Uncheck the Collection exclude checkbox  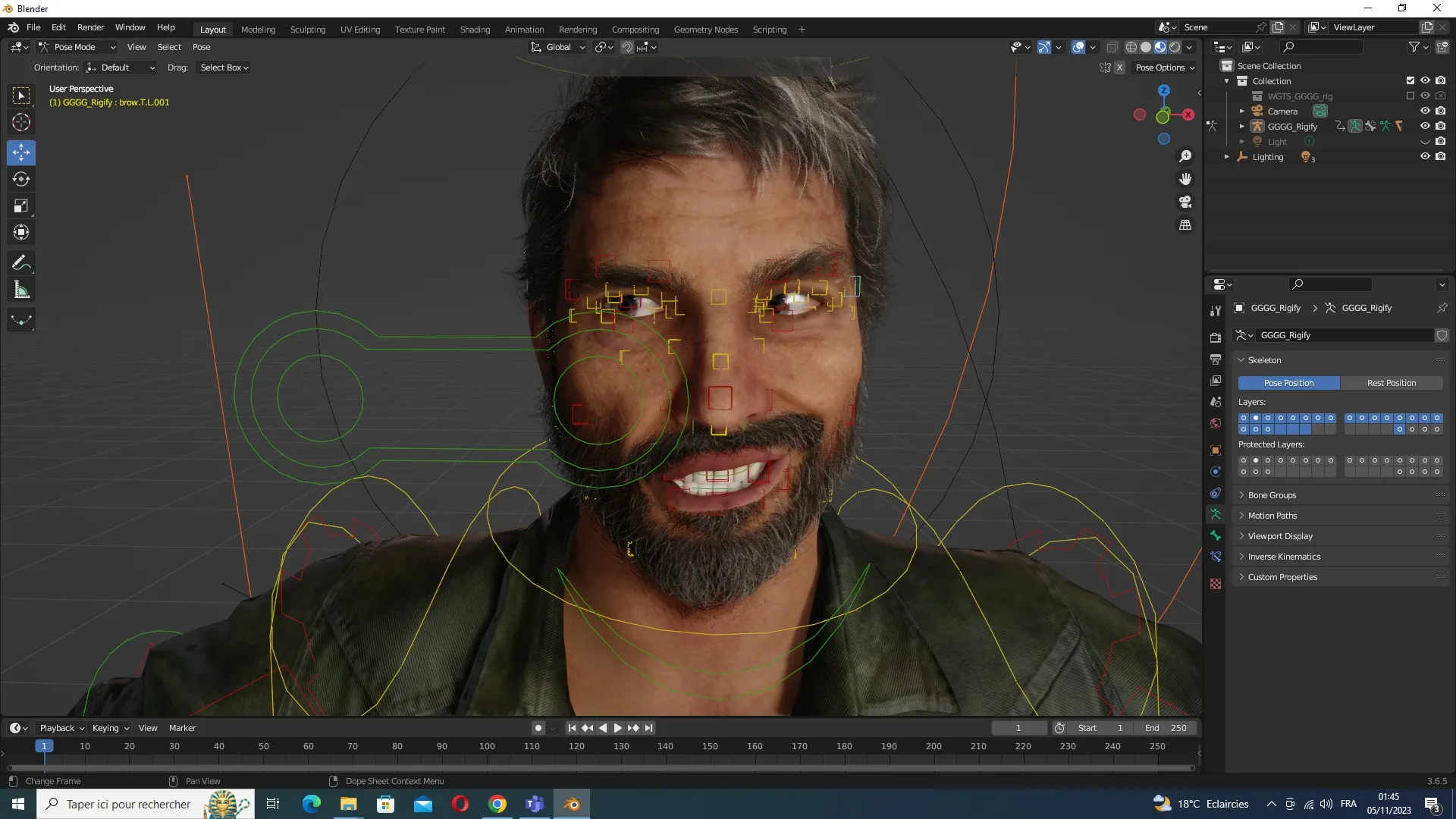click(x=1410, y=80)
